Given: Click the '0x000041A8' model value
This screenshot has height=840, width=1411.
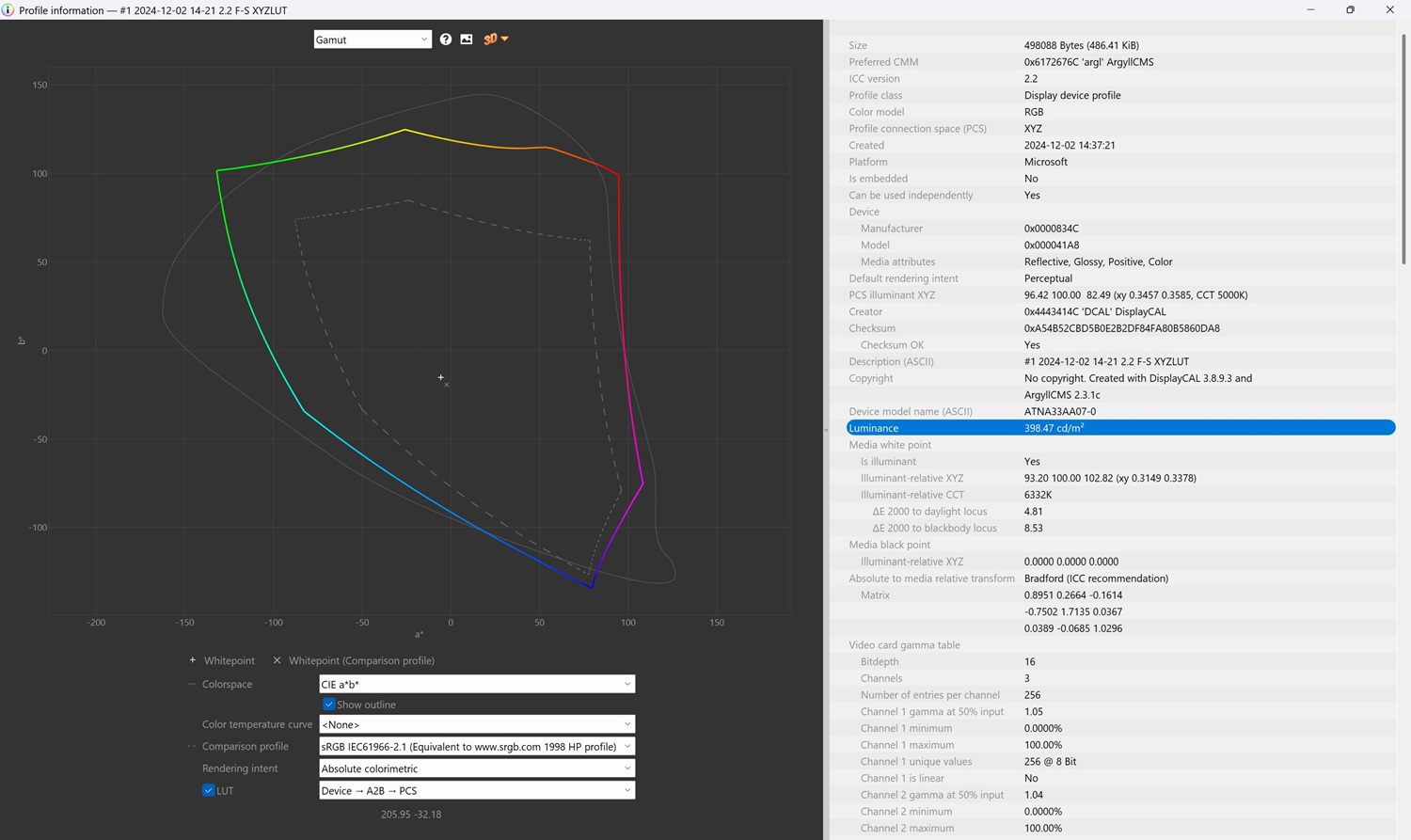Looking at the screenshot, I should [1052, 246].
